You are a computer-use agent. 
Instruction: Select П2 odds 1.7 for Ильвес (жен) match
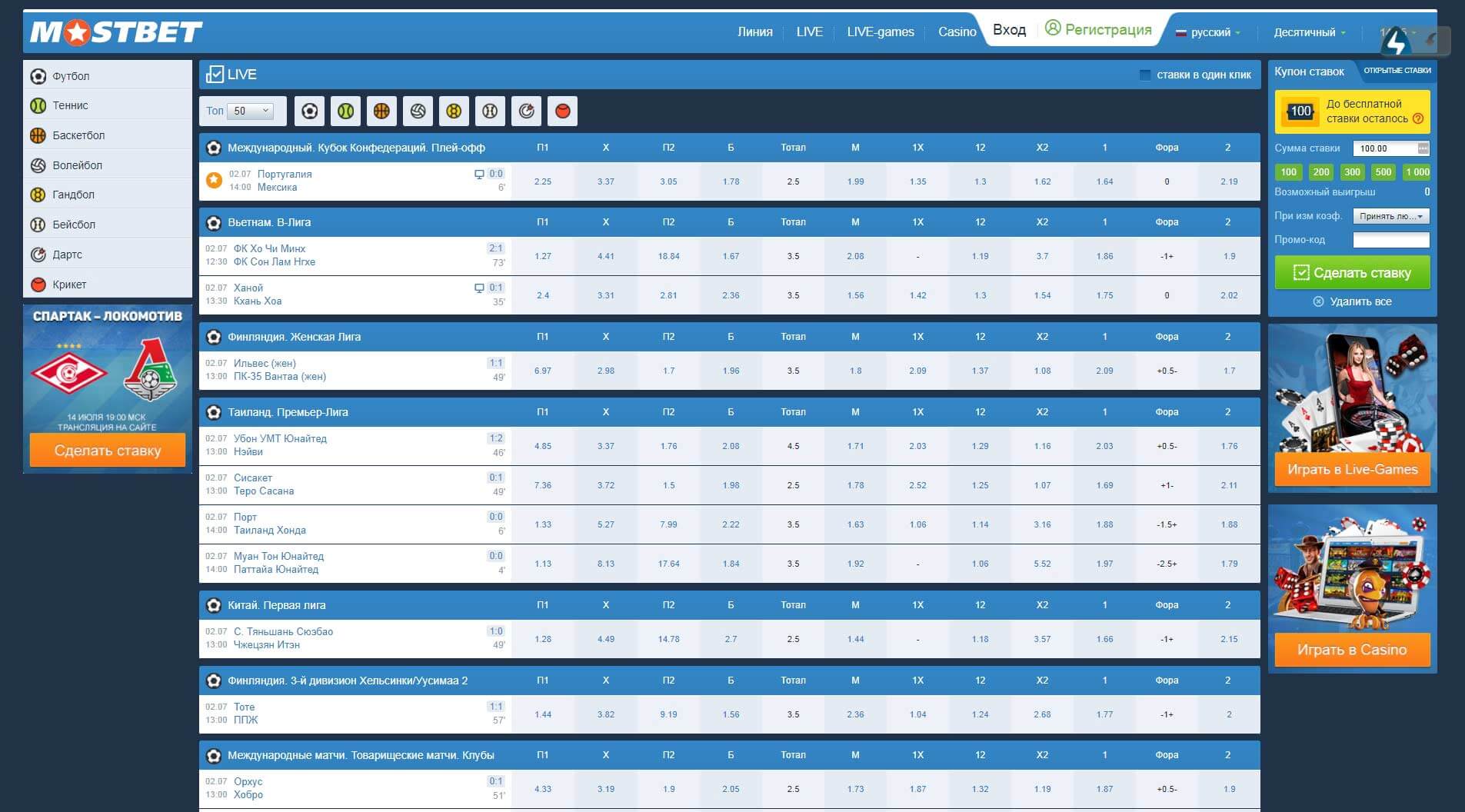[x=668, y=371]
